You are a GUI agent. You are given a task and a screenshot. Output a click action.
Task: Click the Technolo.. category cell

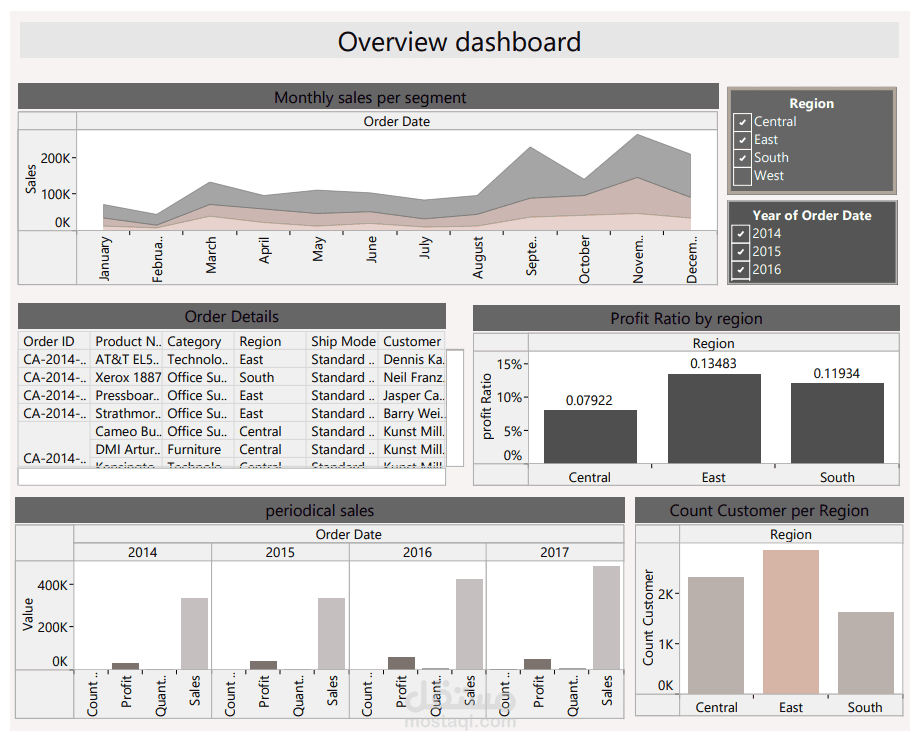pos(199,360)
